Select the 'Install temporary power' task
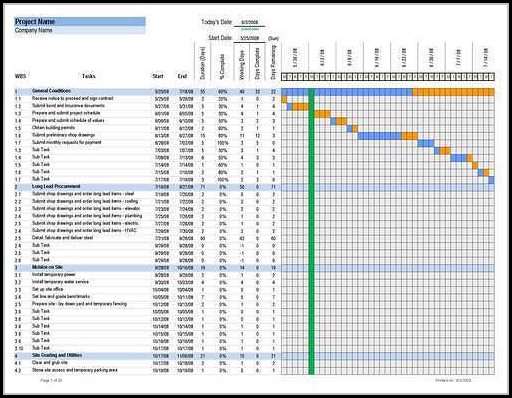 54,275
